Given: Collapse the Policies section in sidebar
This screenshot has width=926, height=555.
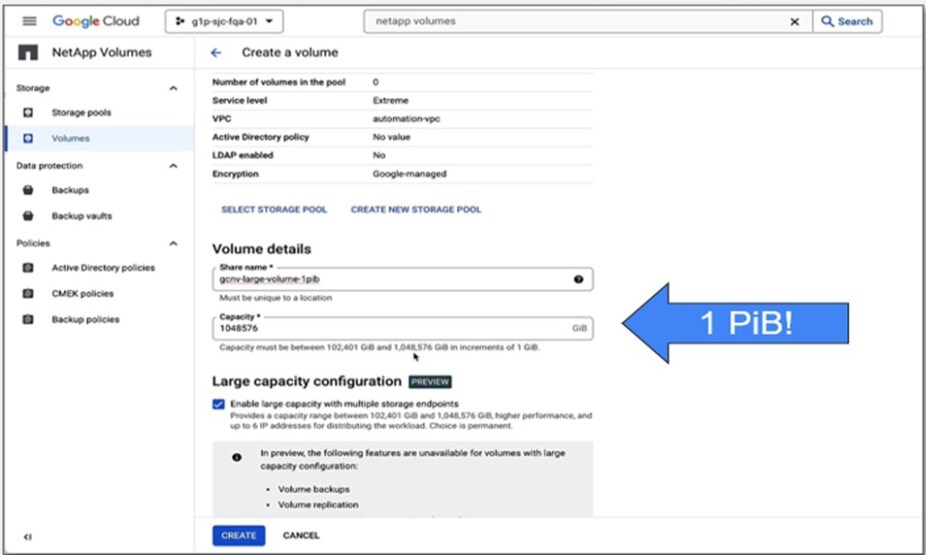Looking at the screenshot, I should [173, 243].
